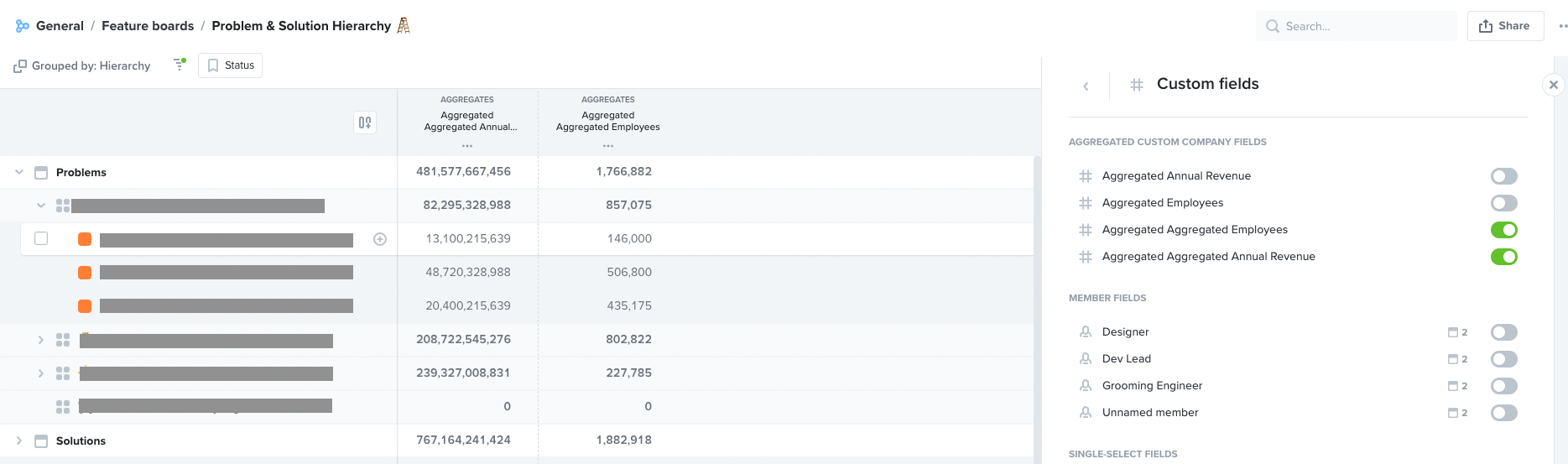Click the Share button
Screen dimensions: 1568x464
click(x=1505, y=26)
